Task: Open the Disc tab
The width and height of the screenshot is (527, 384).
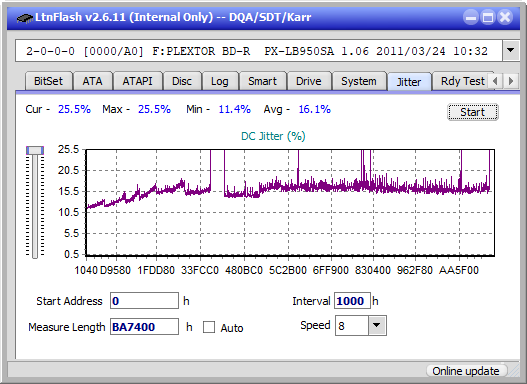Action: pos(182,81)
